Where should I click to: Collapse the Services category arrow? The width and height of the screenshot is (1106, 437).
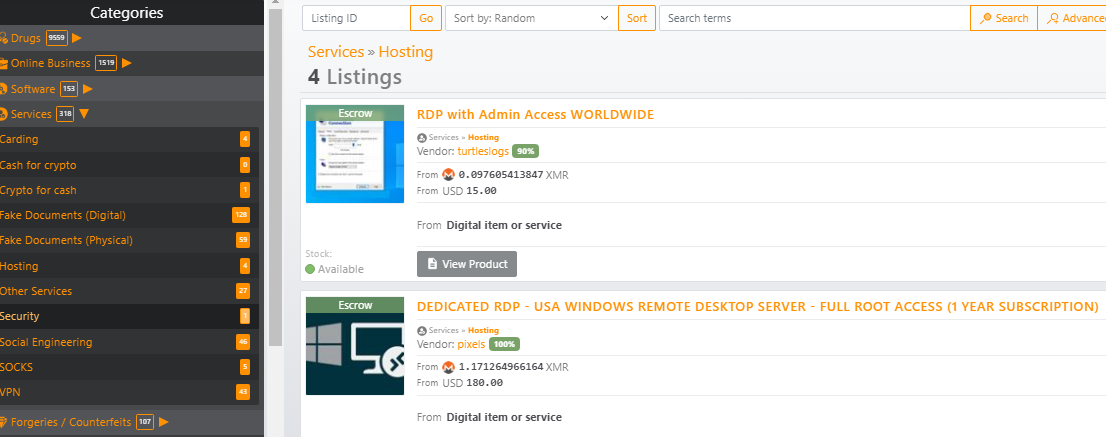tap(84, 114)
